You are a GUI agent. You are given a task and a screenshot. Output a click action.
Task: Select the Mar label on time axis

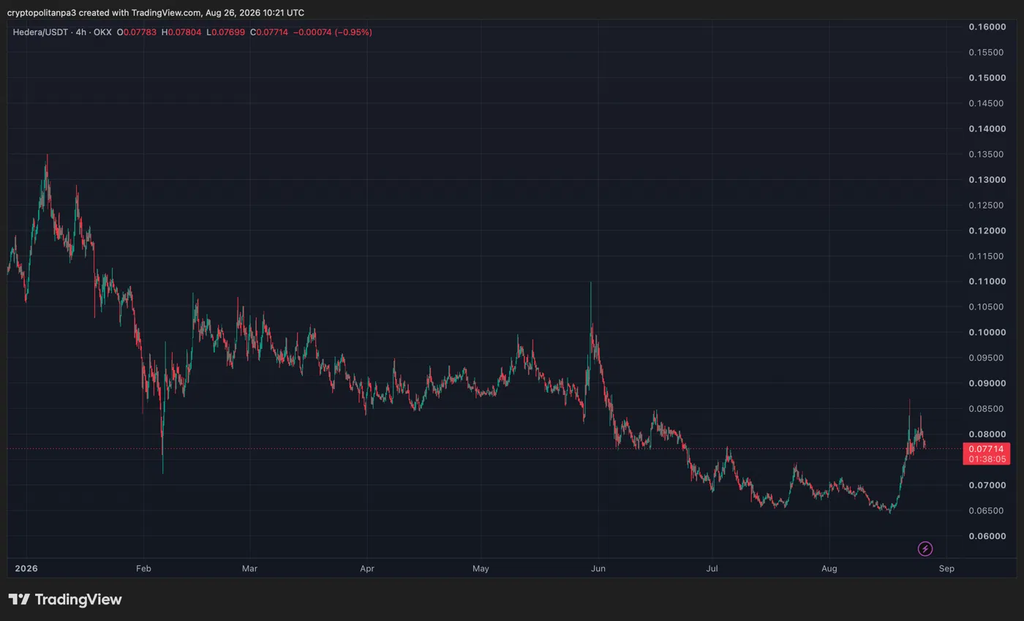[249, 568]
